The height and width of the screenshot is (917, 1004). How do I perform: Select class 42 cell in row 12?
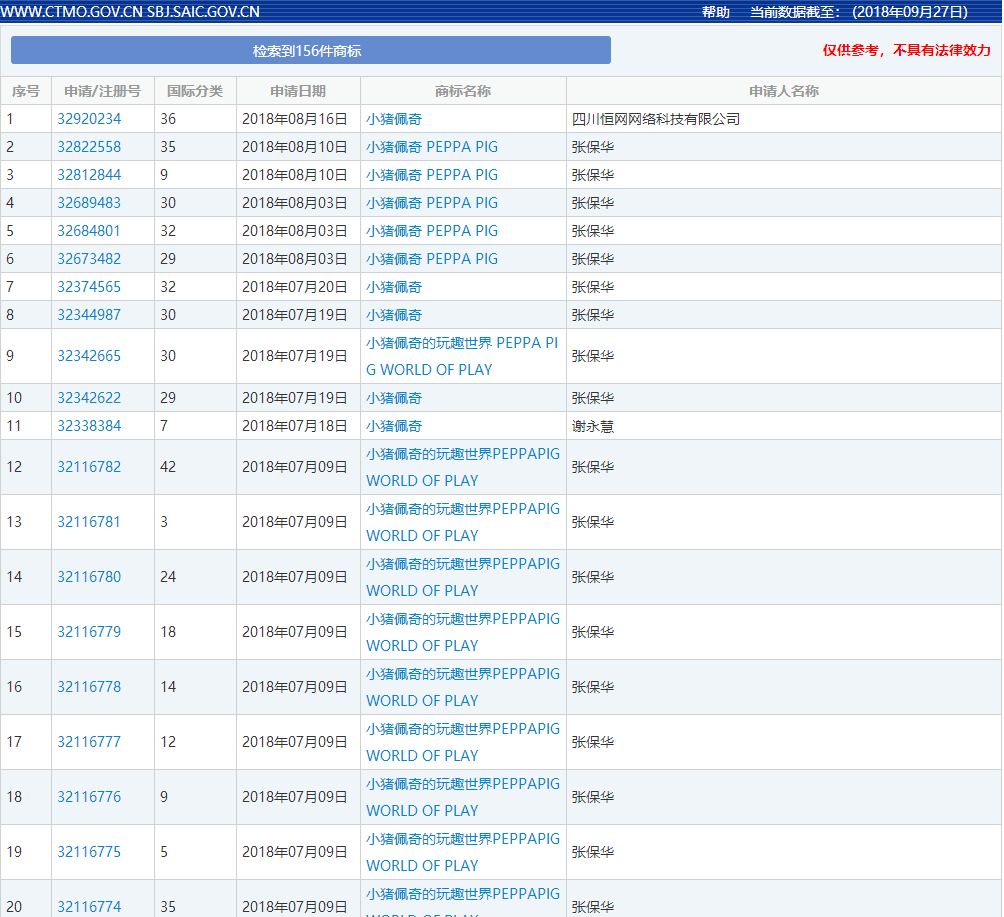point(195,467)
